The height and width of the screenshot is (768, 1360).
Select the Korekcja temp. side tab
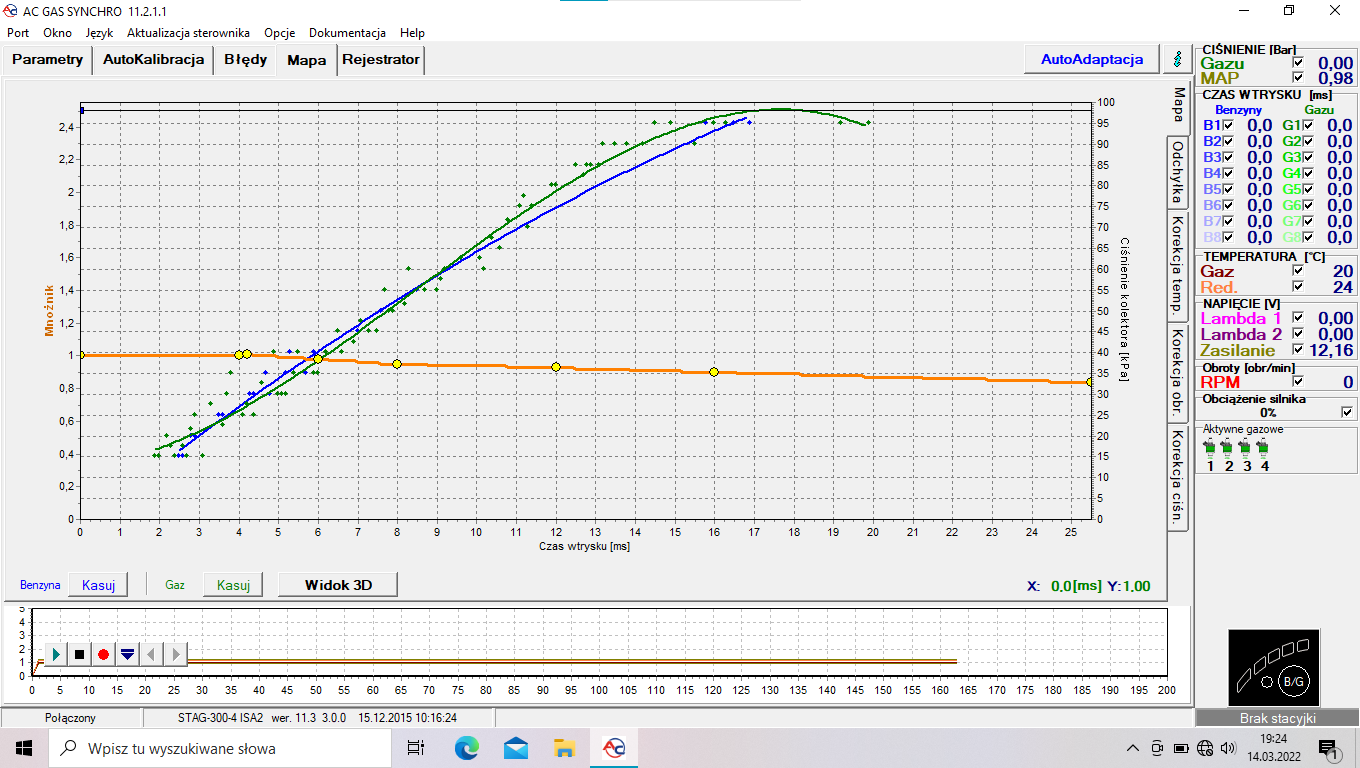click(x=1178, y=265)
